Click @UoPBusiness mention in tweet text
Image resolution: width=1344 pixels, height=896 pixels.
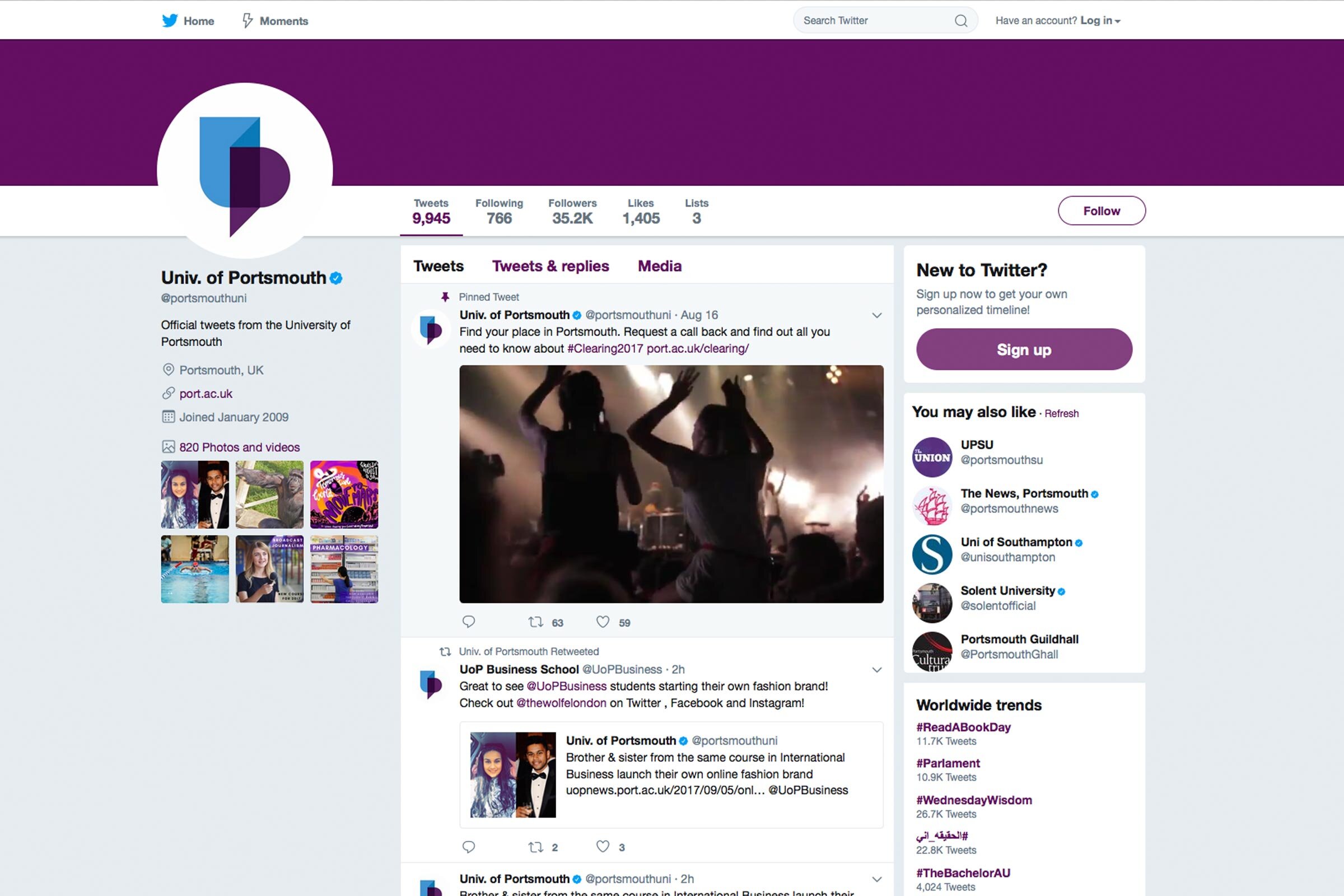pyautogui.click(x=566, y=687)
